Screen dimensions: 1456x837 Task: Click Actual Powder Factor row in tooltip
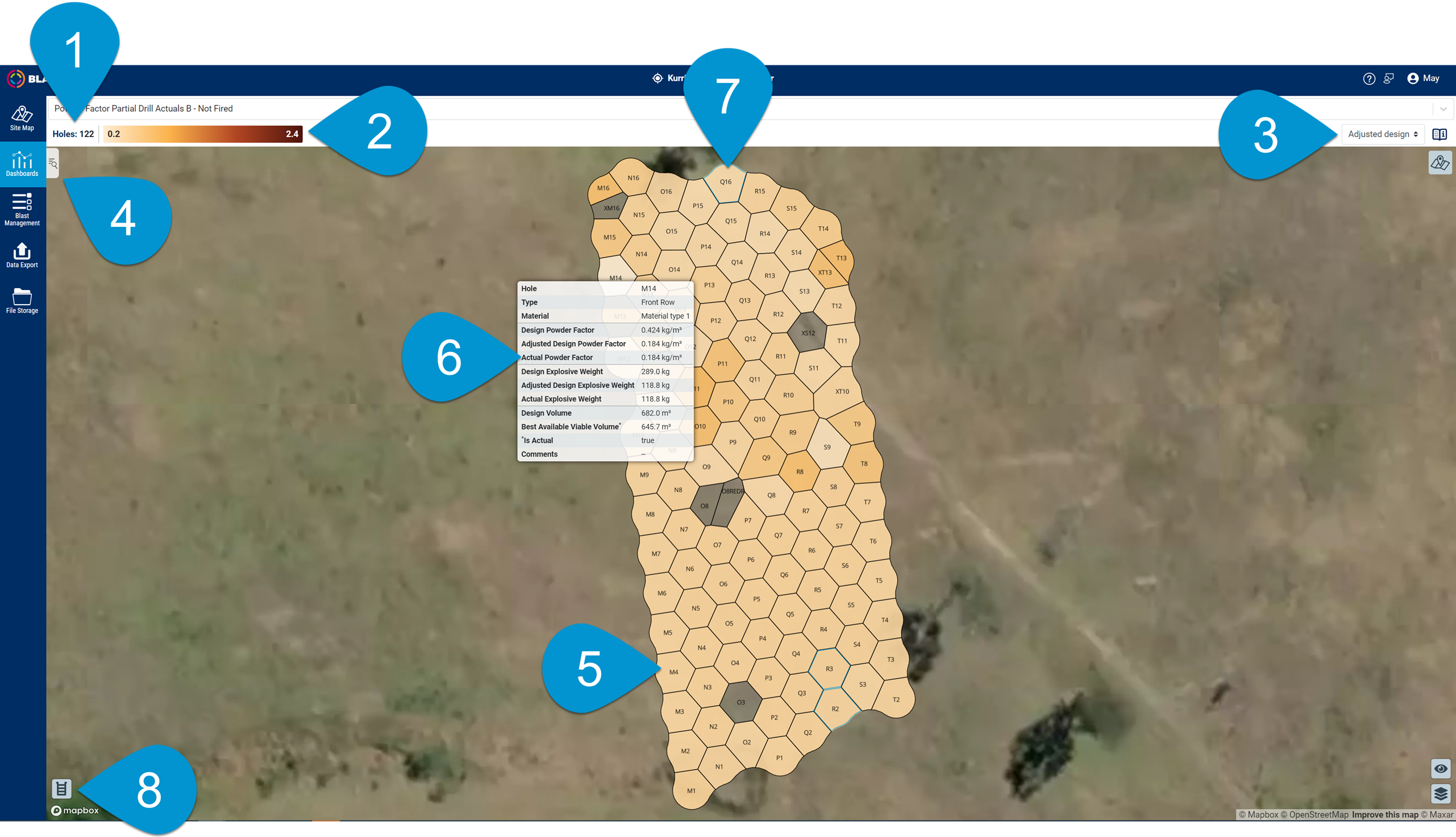point(605,358)
